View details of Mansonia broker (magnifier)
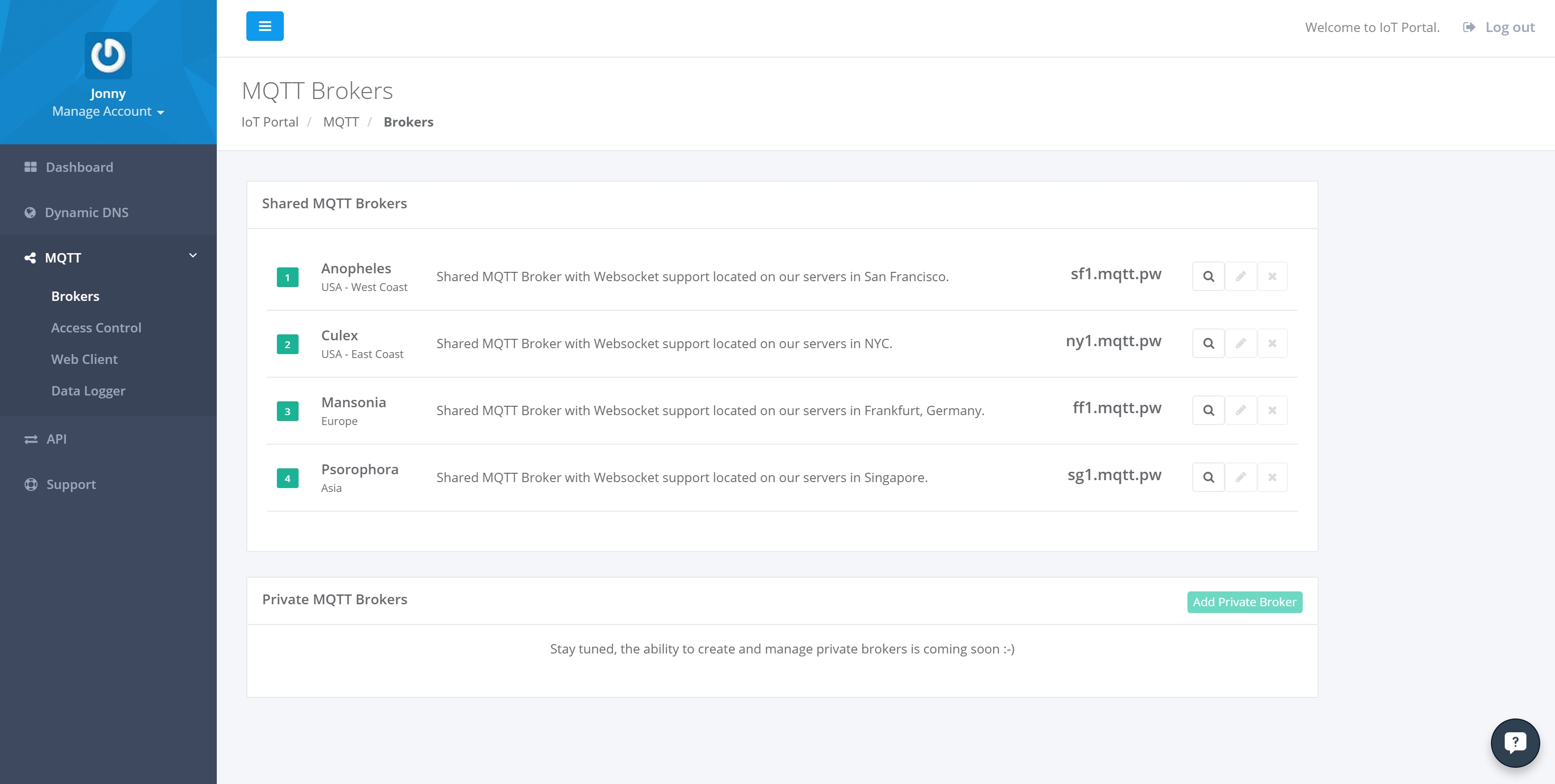Image resolution: width=1555 pixels, height=784 pixels. [1209, 410]
